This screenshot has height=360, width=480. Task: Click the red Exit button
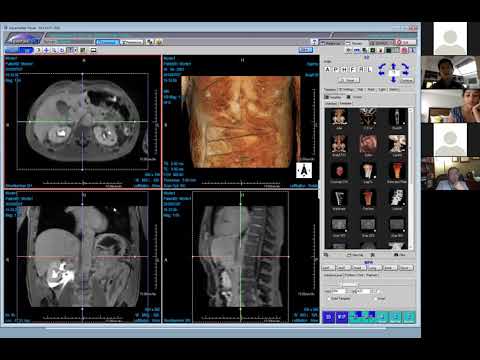click(405, 42)
